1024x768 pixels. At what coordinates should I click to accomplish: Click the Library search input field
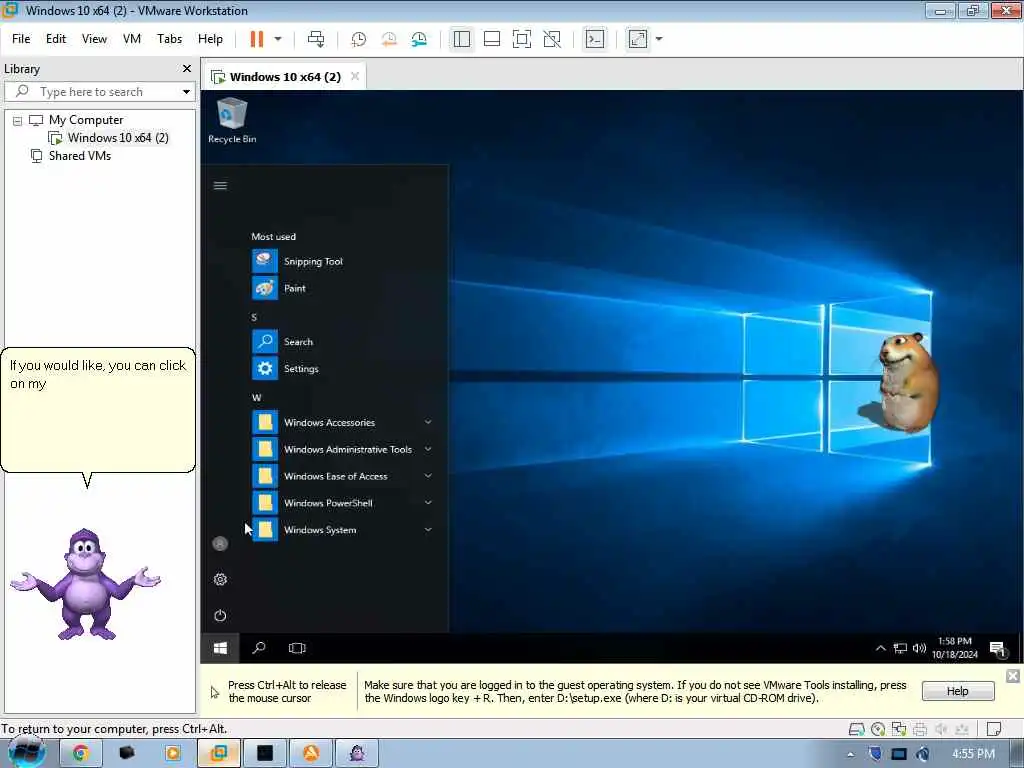click(98, 92)
